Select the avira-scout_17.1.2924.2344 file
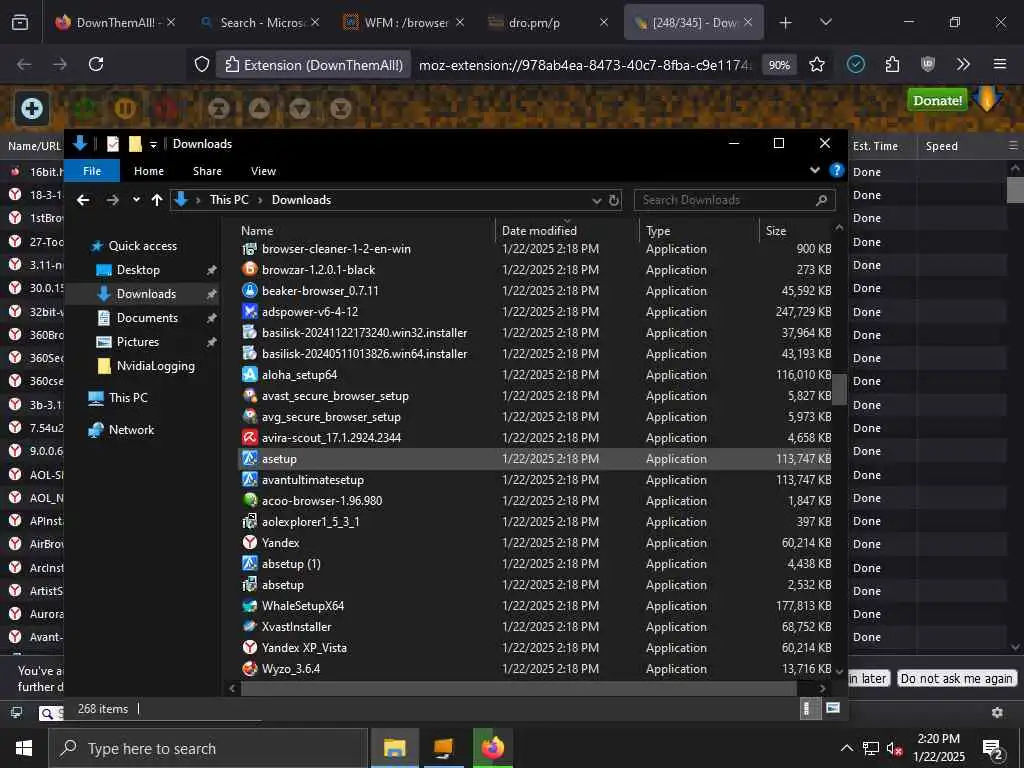This screenshot has height=768, width=1024. [x=536, y=438]
